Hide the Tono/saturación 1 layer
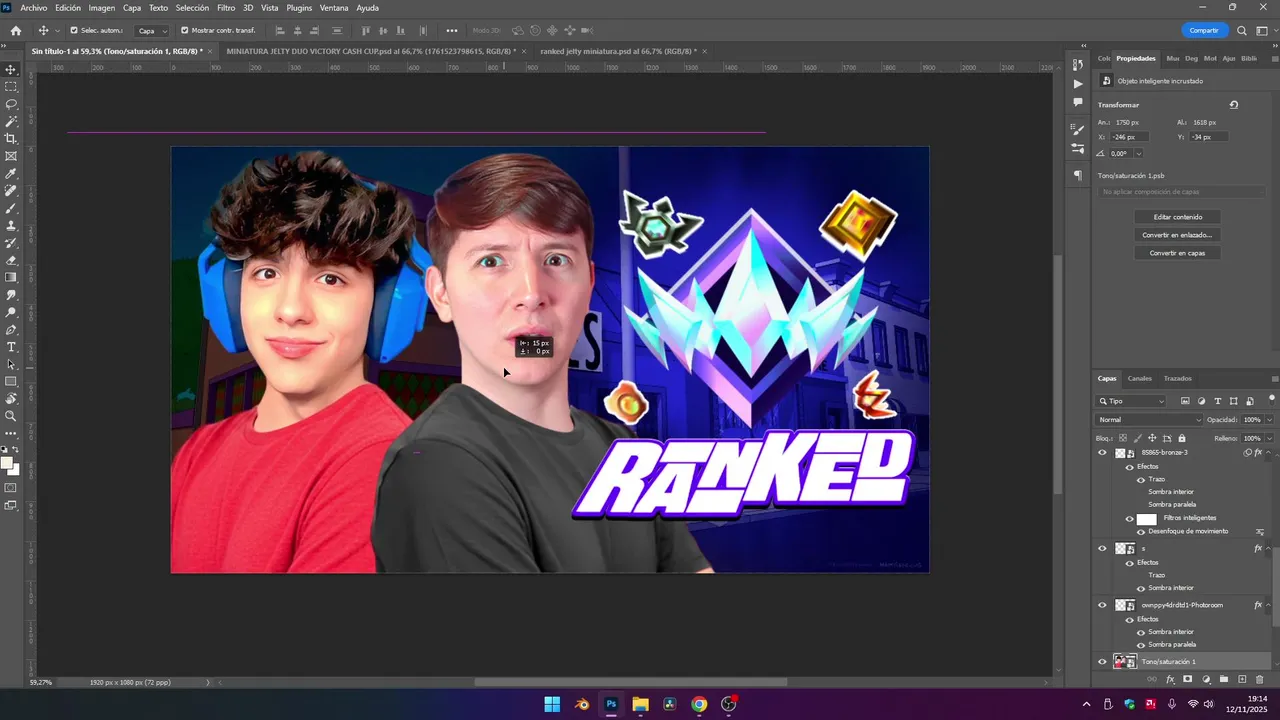The height and width of the screenshot is (720, 1280). click(1103, 661)
